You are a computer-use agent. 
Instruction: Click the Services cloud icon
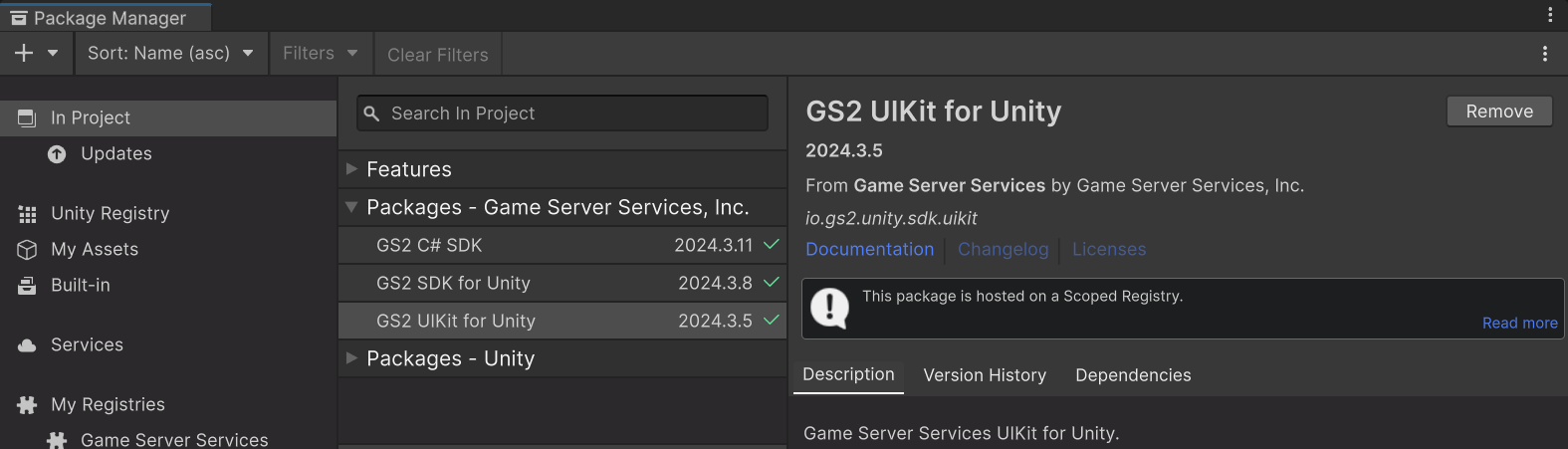[27, 345]
